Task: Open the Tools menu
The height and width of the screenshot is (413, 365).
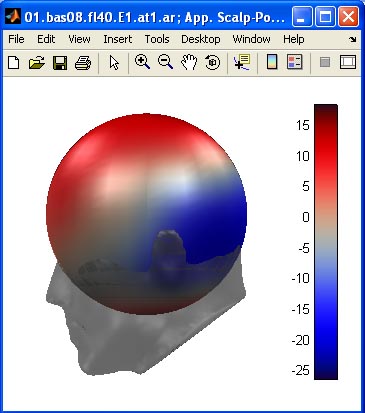Action: click(x=157, y=39)
